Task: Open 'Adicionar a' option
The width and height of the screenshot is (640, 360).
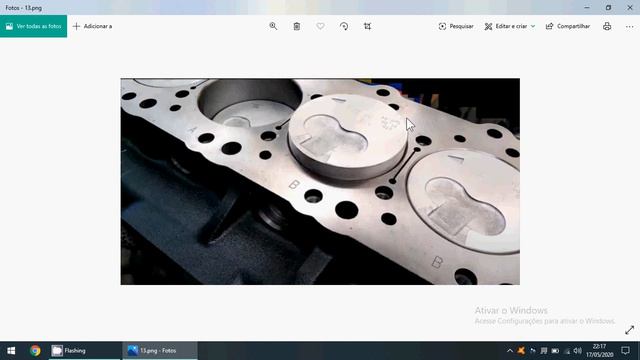Action: (92, 26)
